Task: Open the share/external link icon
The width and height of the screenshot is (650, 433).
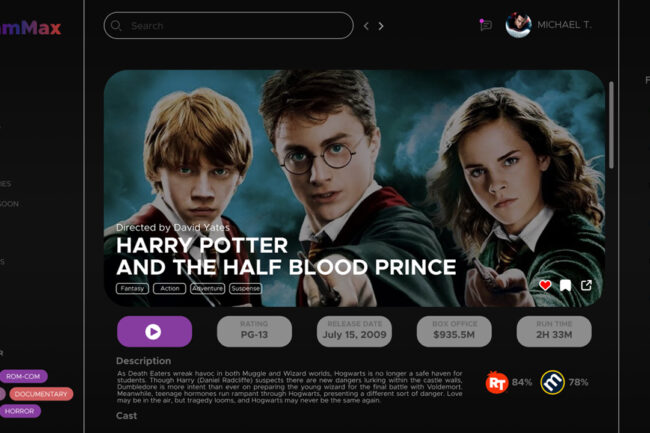Action: pyautogui.click(x=586, y=285)
